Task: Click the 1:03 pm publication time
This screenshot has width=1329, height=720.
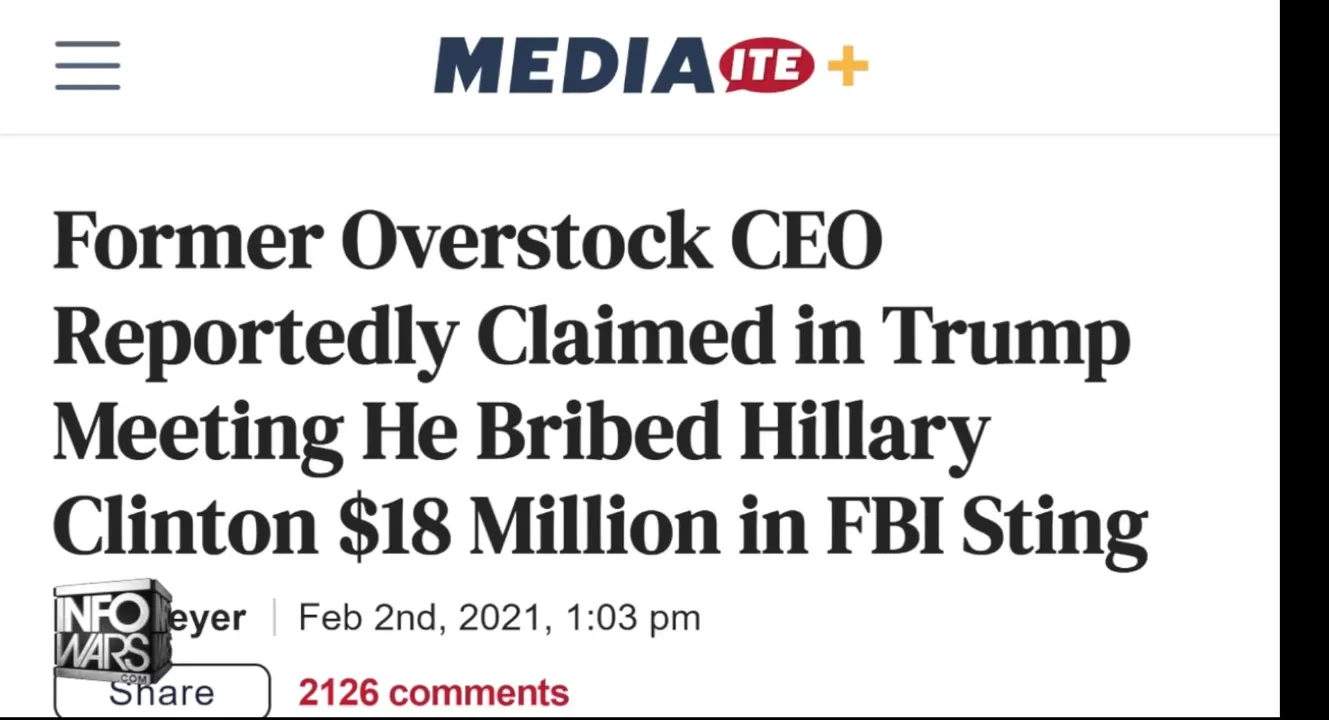Action: (x=632, y=618)
